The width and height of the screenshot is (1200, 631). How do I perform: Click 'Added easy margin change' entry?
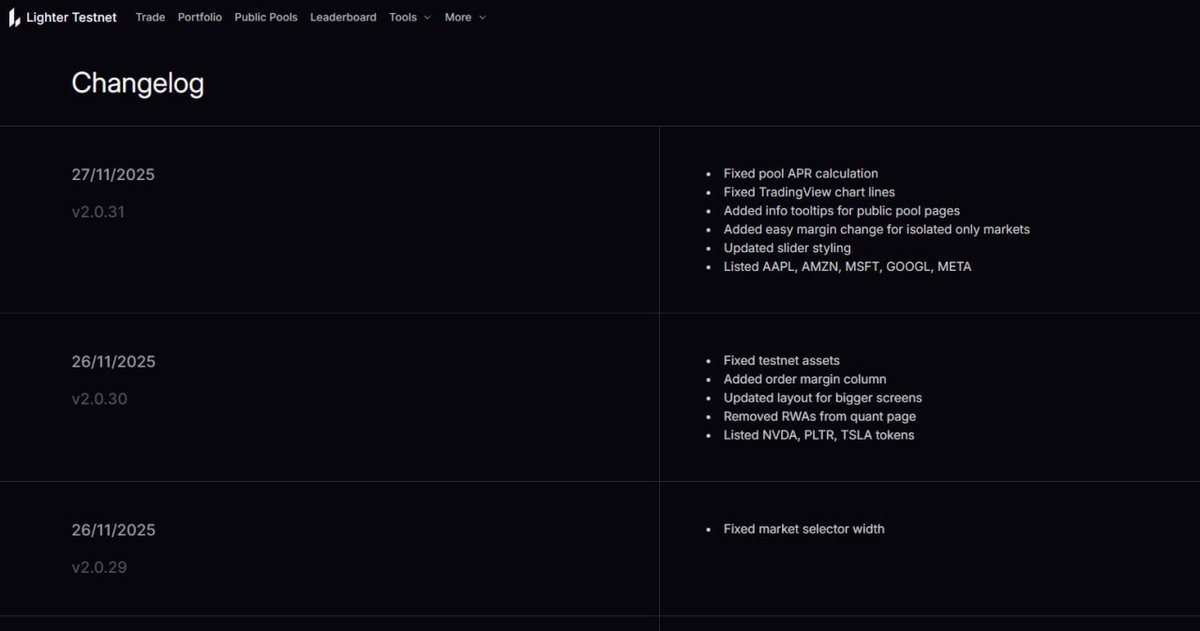(x=876, y=229)
